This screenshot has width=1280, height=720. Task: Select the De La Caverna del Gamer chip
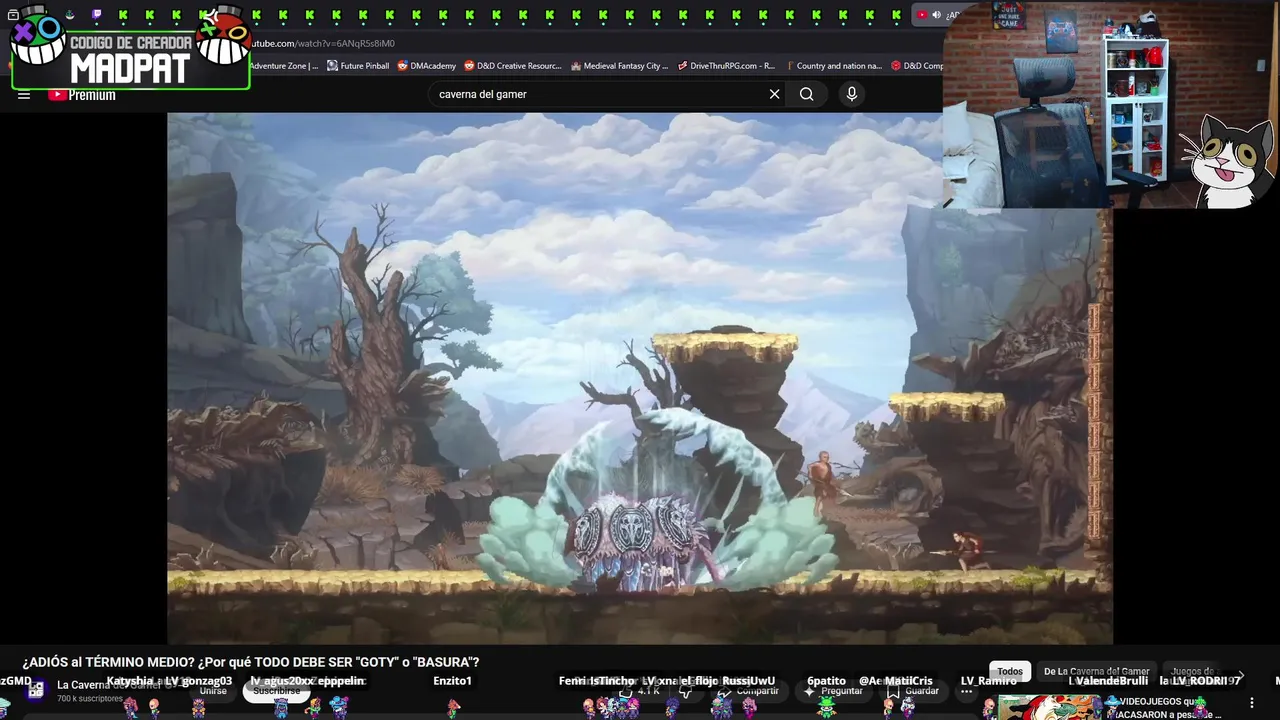pyautogui.click(x=1096, y=672)
